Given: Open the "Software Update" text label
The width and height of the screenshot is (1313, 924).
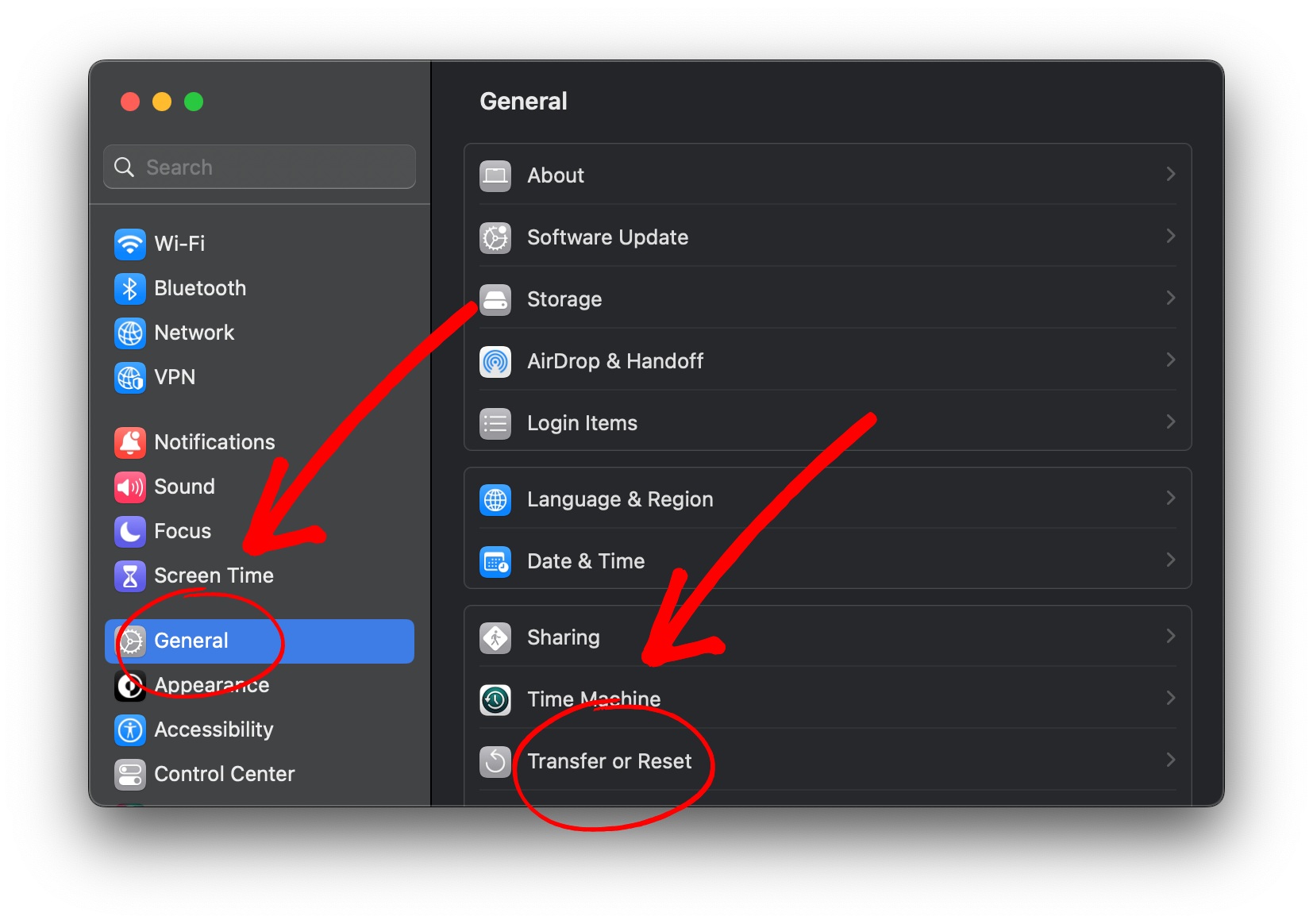Looking at the screenshot, I should click(608, 237).
